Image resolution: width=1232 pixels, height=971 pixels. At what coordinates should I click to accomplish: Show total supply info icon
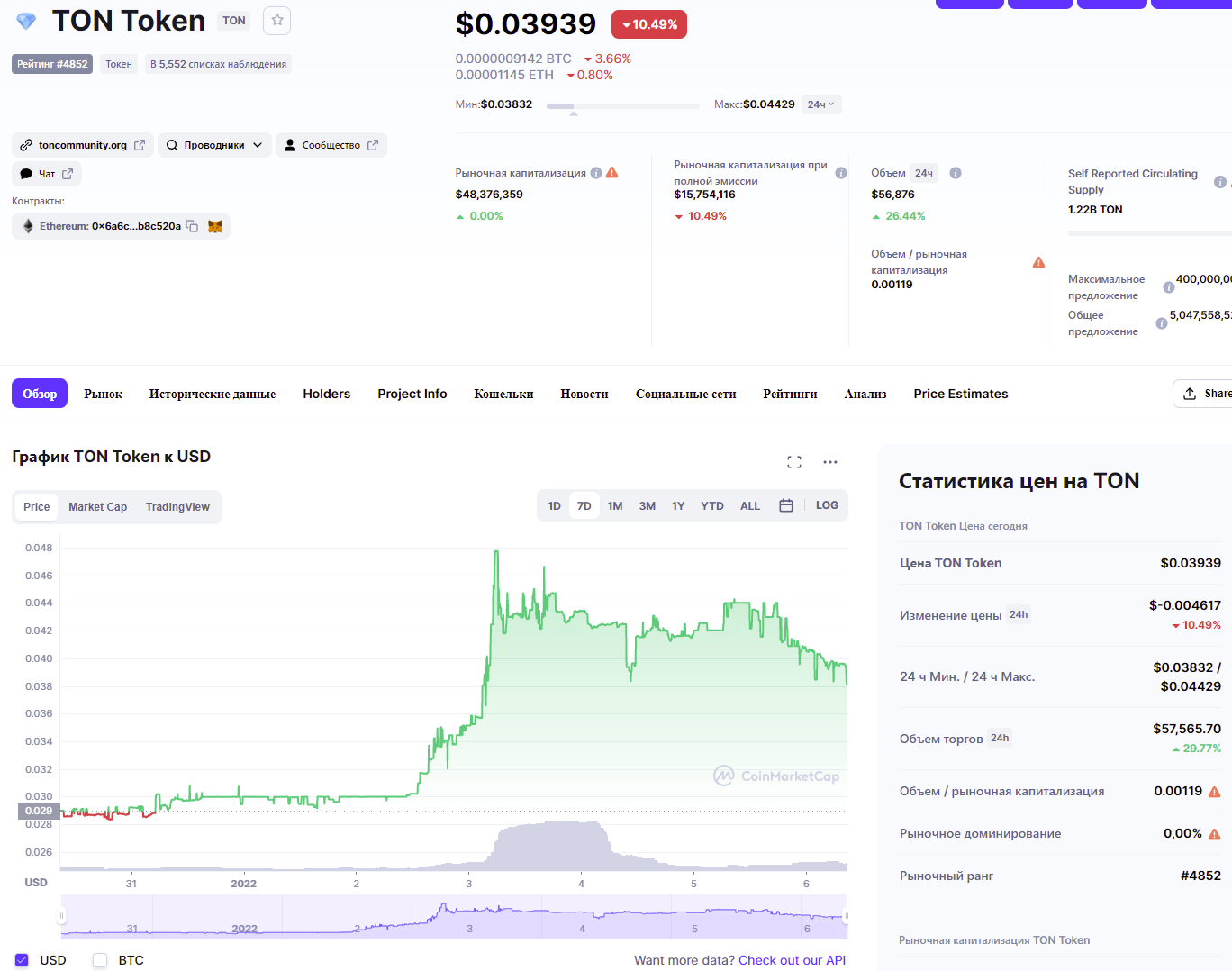click(1162, 323)
